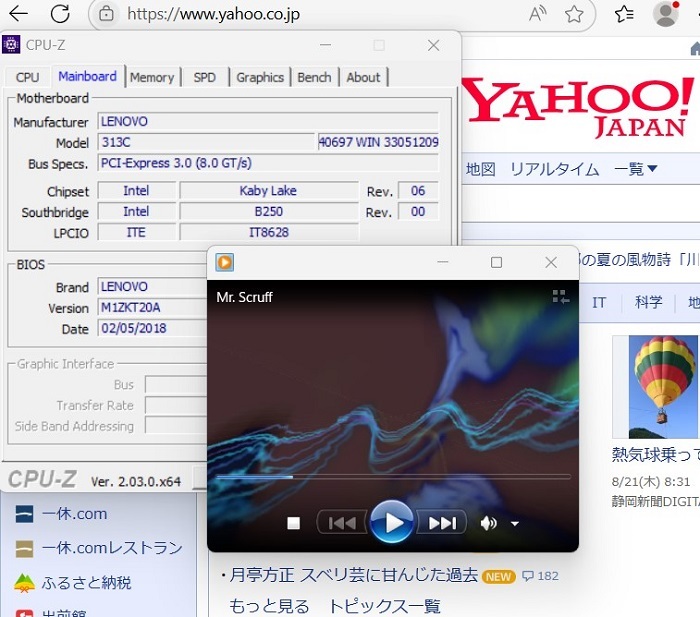
Task: Open the Memory tab in CPU-Z
Action: click(152, 77)
